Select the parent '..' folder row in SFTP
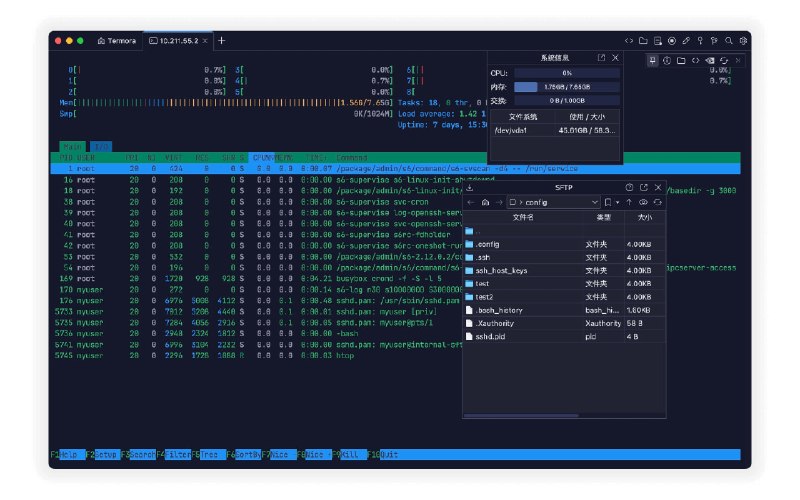Image resolution: width=800 pixels, height=500 pixels. (564, 231)
